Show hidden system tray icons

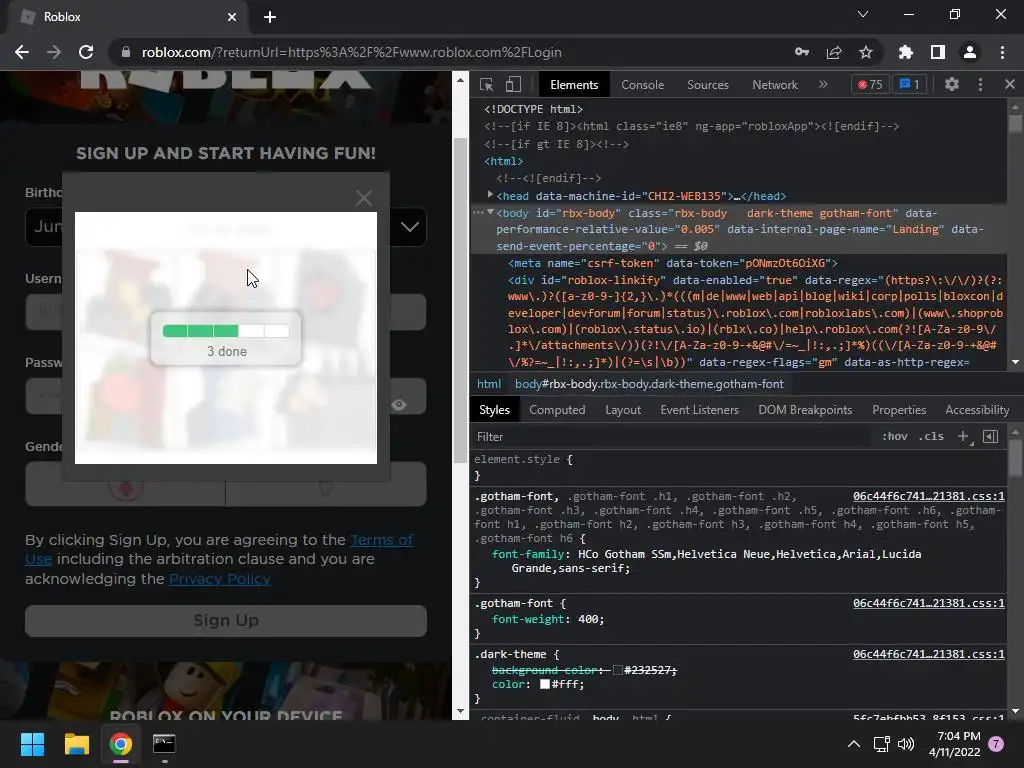point(854,744)
